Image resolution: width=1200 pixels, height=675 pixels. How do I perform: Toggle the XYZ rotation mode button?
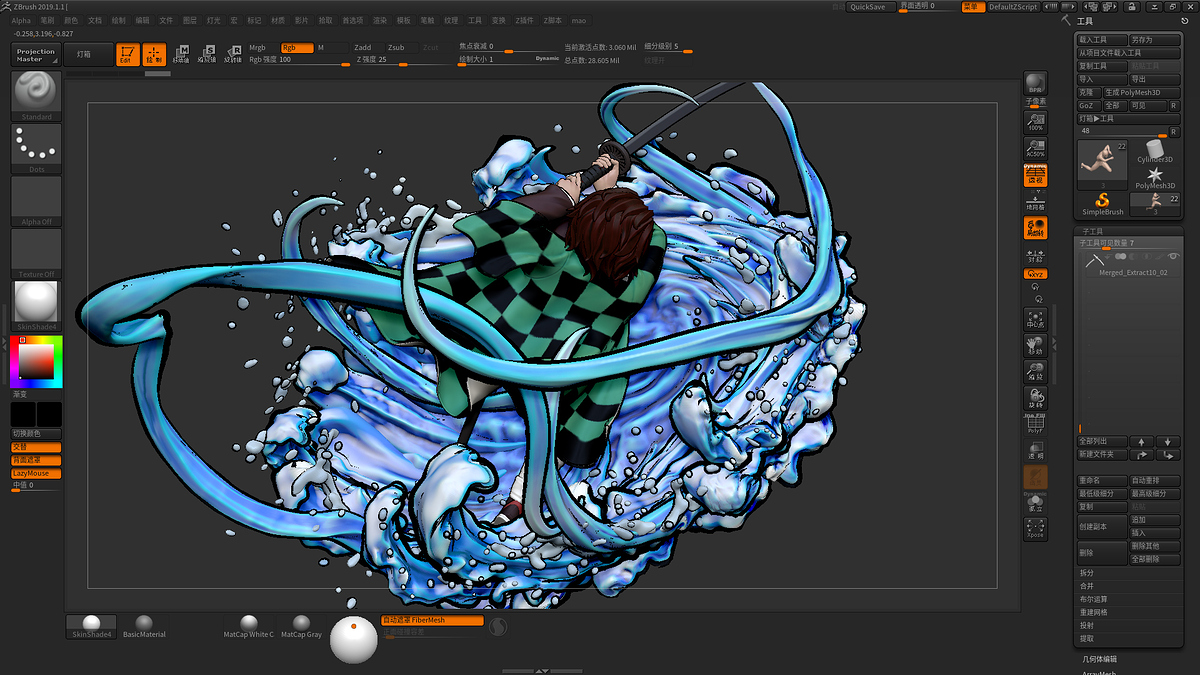point(1035,274)
